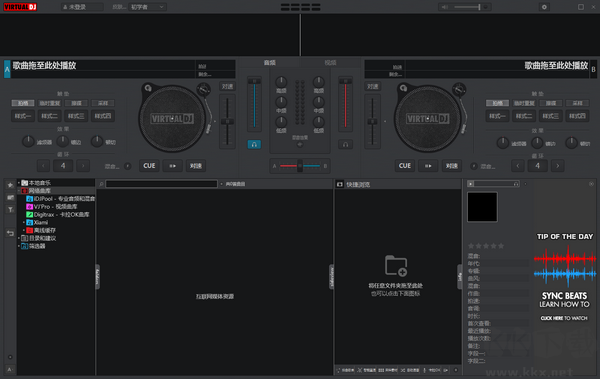Click deck A play/pause button
Screen dimensions: 600x379
173,166
